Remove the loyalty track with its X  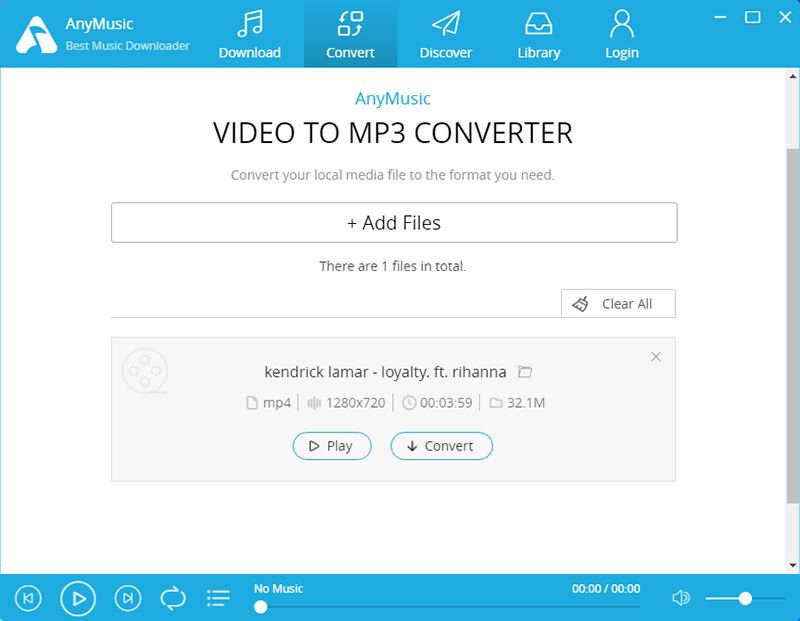pyautogui.click(x=656, y=356)
